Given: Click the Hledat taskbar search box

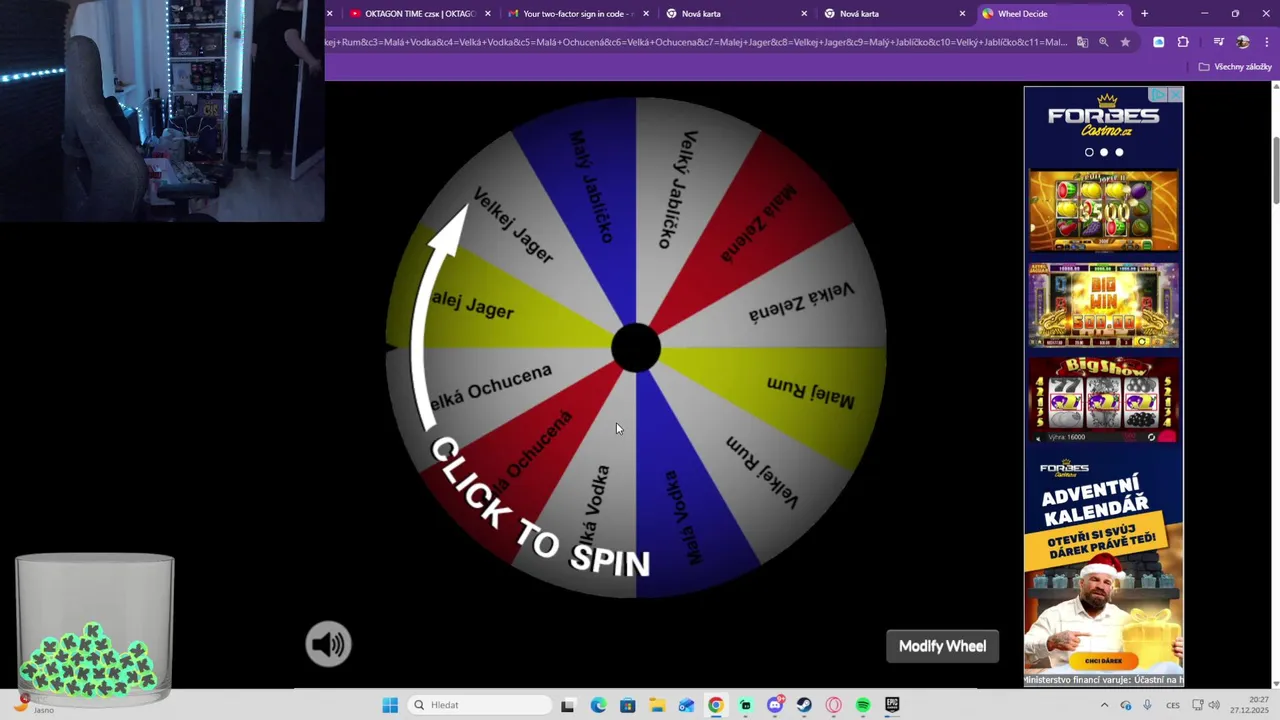Looking at the screenshot, I should click(x=481, y=705).
